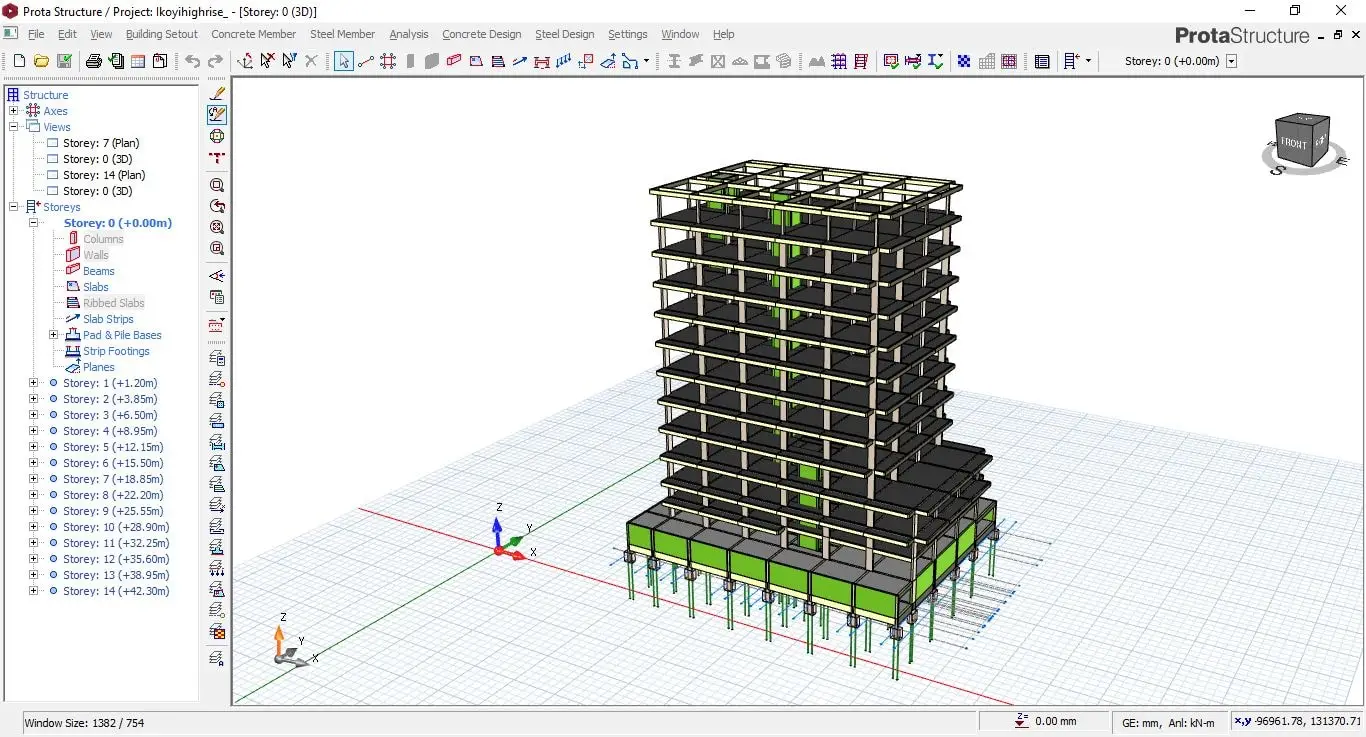This screenshot has width=1366, height=737.
Task: Expand Pad & Pile Bases node
Action: click(x=53, y=335)
